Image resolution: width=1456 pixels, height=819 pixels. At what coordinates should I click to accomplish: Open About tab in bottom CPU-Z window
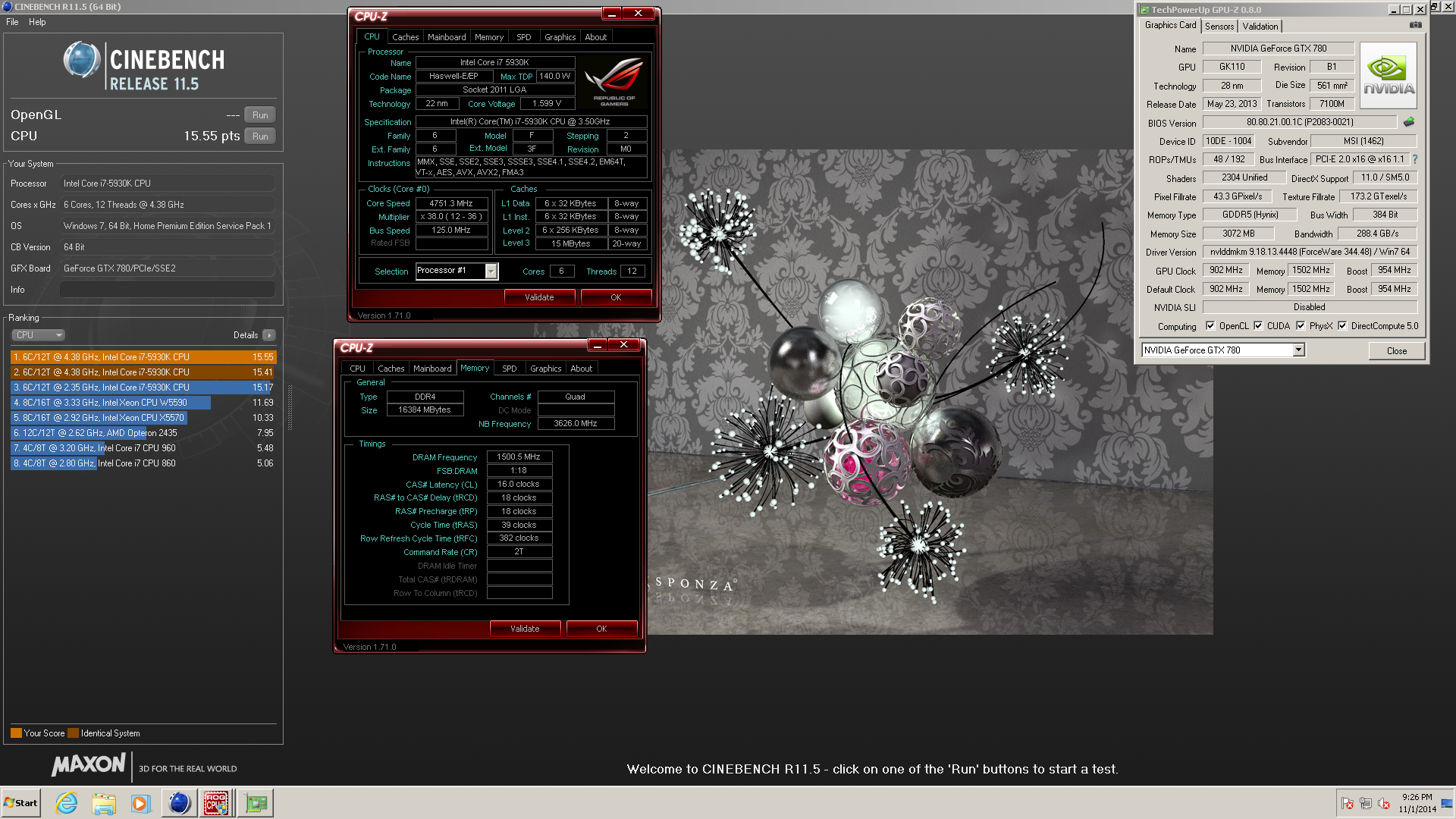[x=582, y=369]
